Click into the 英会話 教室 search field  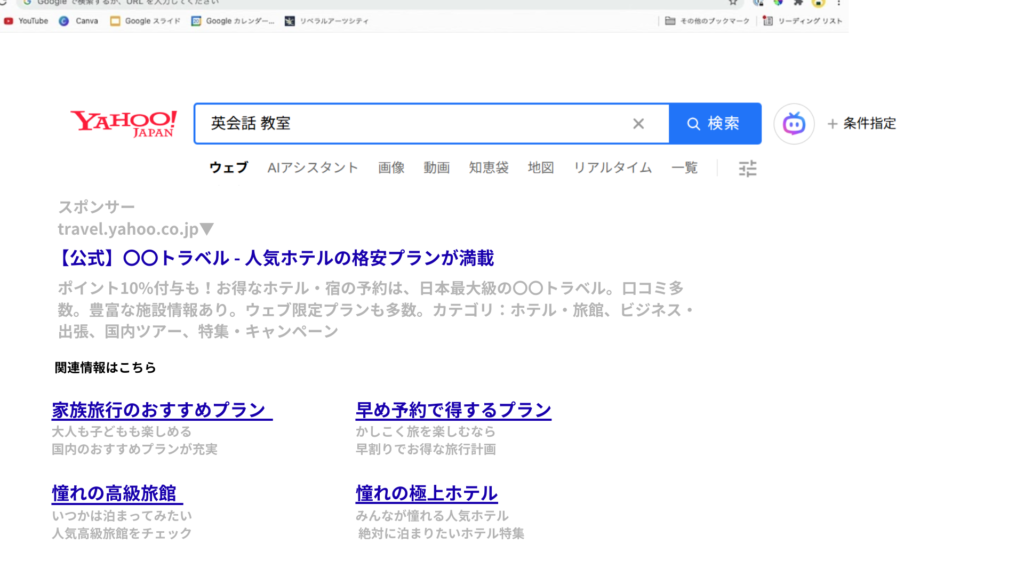[410, 124]
